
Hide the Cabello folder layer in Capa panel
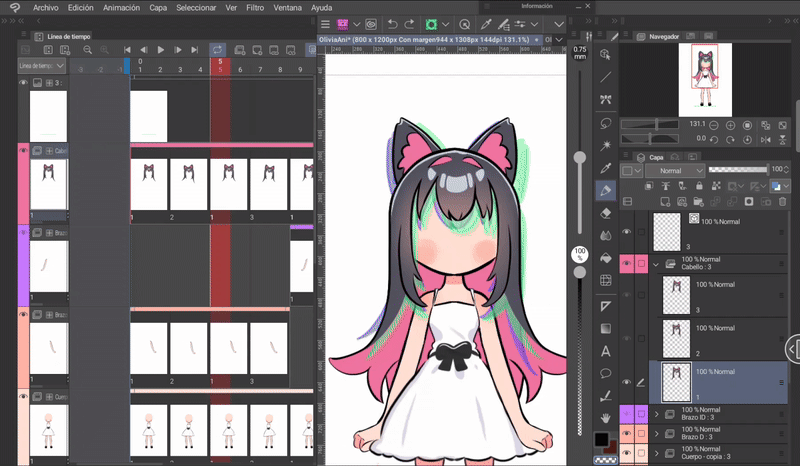(627, 264)
